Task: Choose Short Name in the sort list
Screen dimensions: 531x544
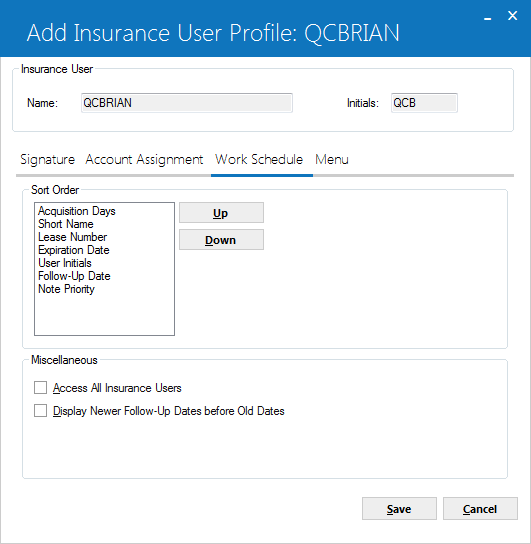Action: click(66, 224)
